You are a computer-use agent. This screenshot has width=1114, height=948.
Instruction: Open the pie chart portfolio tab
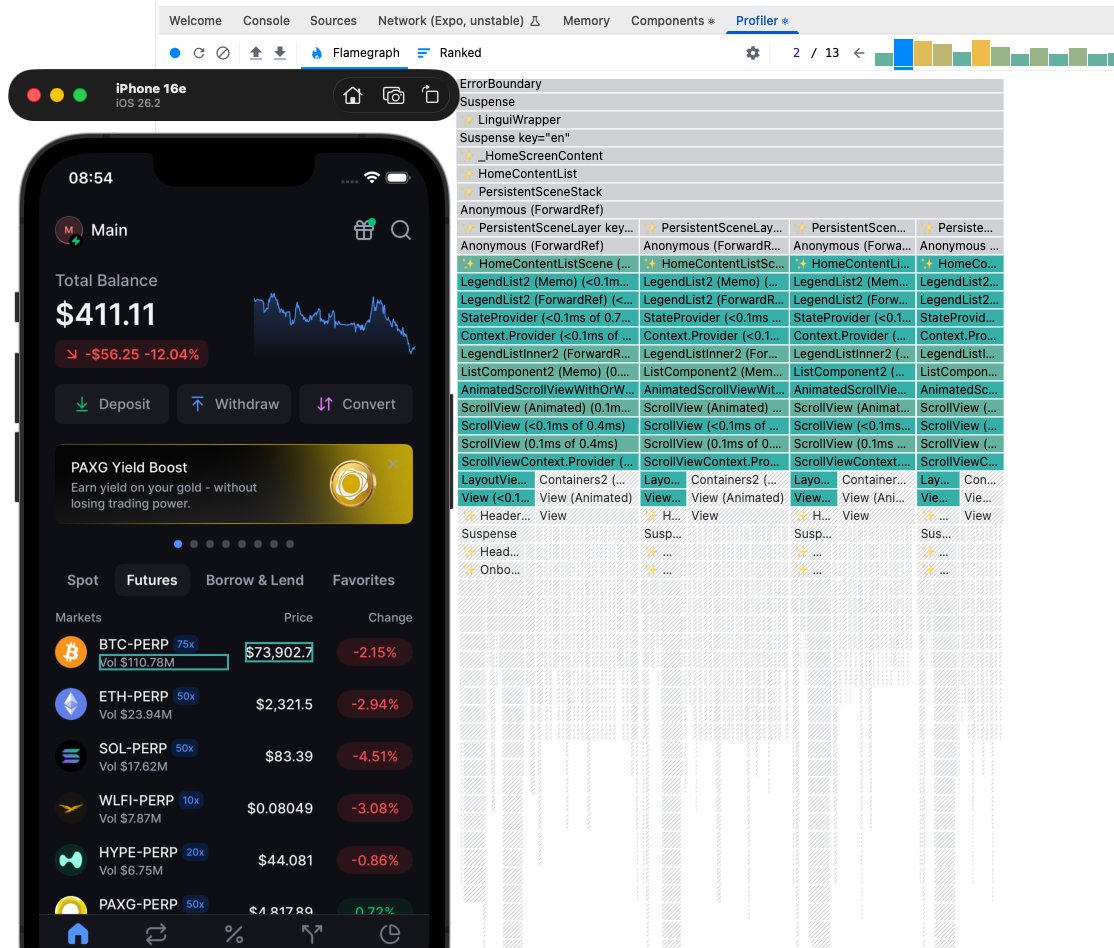pos(390,934)
